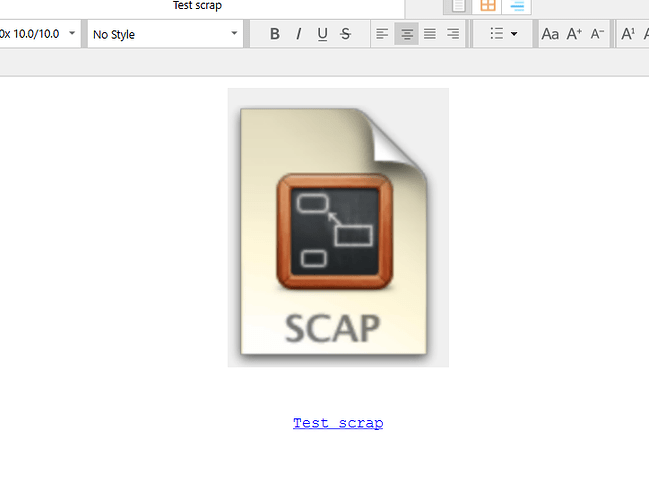Open the list style dropdown
This screenshot has height=500, width=649.
(x=503, y=34)
